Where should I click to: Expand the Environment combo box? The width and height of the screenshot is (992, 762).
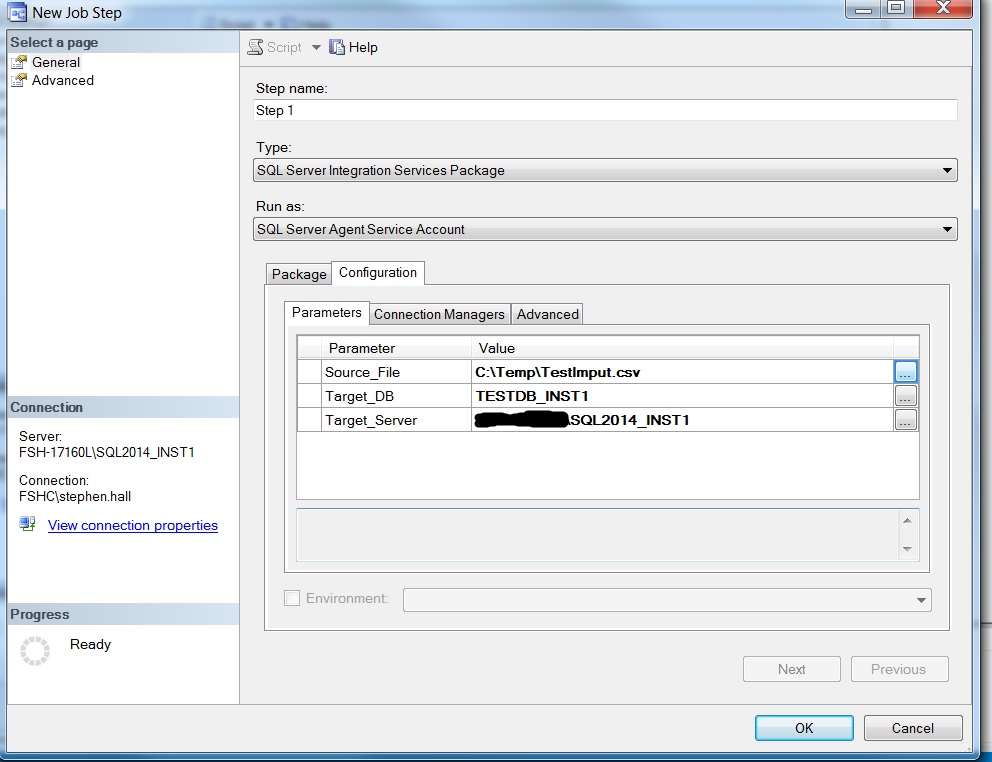(x=920, y=600)
